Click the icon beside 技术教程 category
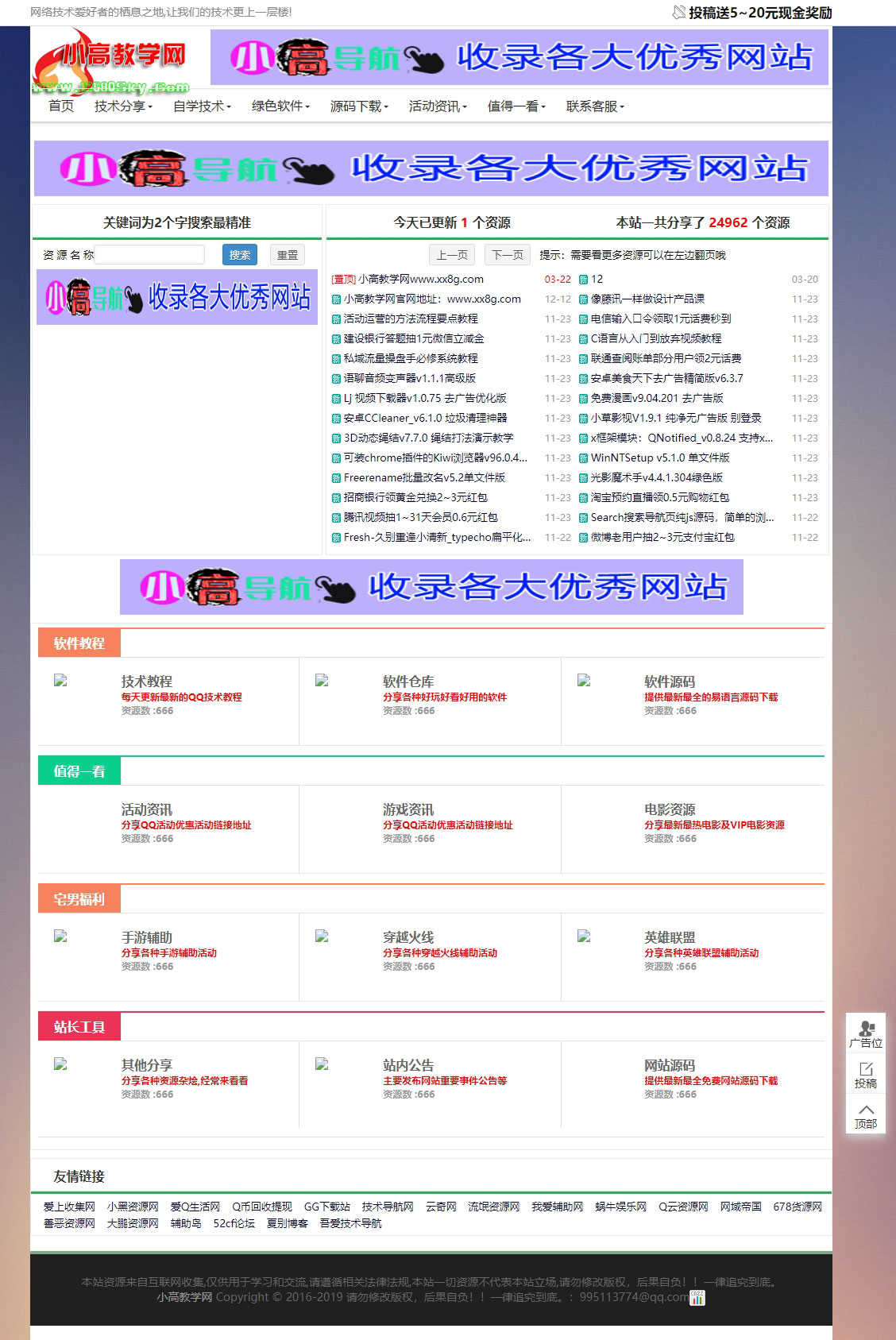896x1340 pixels. (x=60, y=680)
